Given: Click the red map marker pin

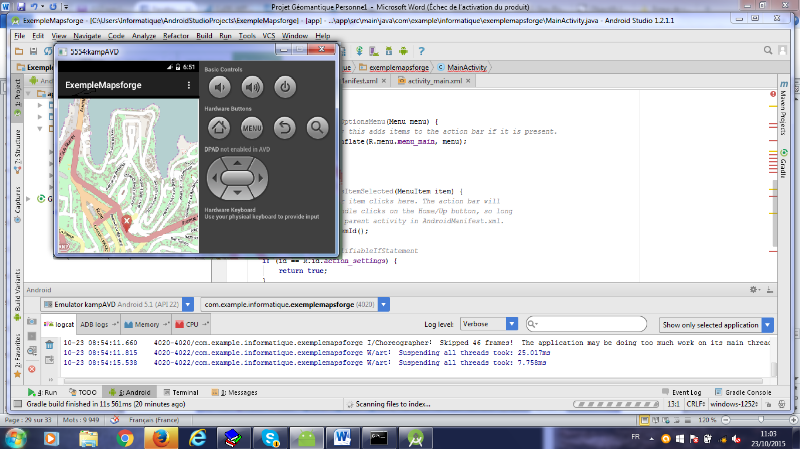Looking at the screenshot, I should (x=126, y=220).
